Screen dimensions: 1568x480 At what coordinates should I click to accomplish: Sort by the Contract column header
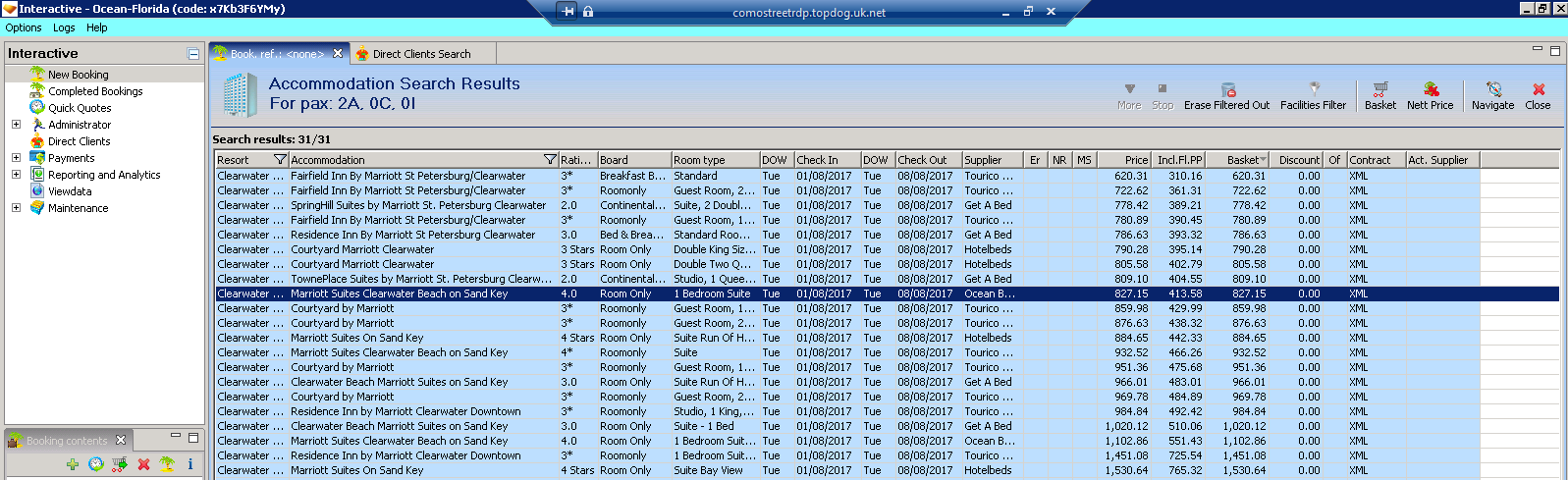pos(1376,159)
